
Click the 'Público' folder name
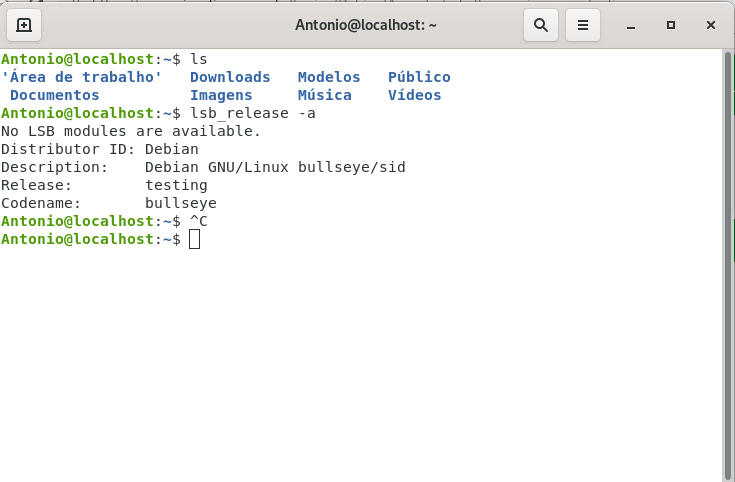pos(419,77)
